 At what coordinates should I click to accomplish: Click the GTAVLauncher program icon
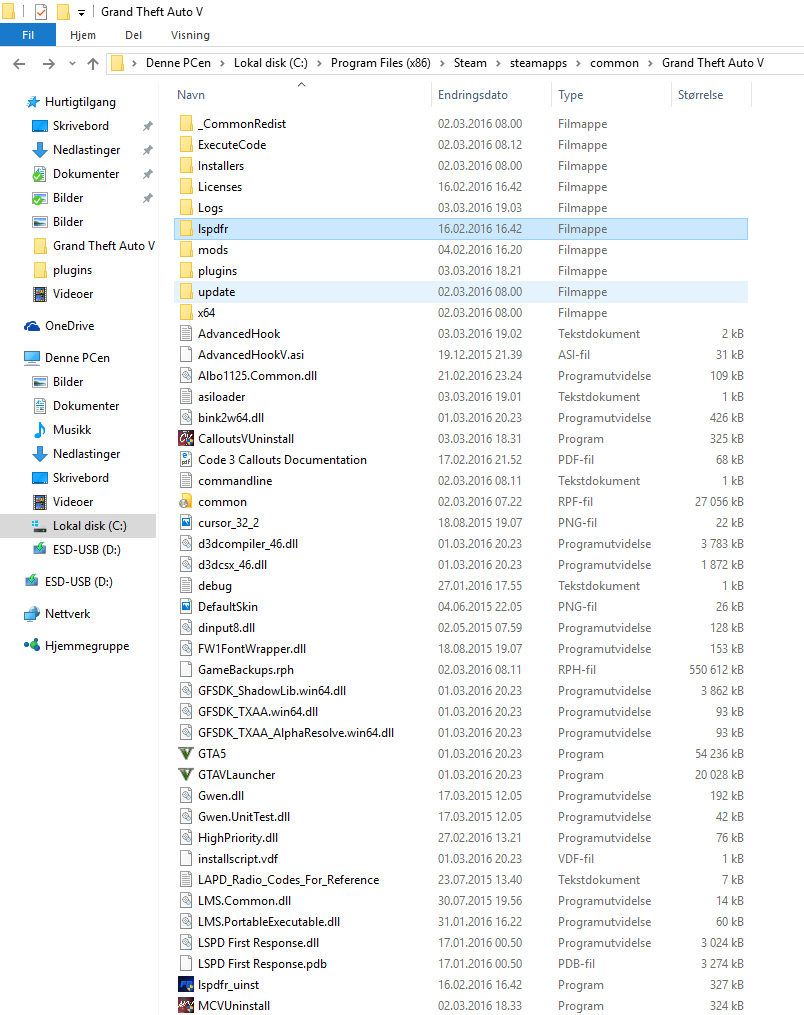click(186, 775)
